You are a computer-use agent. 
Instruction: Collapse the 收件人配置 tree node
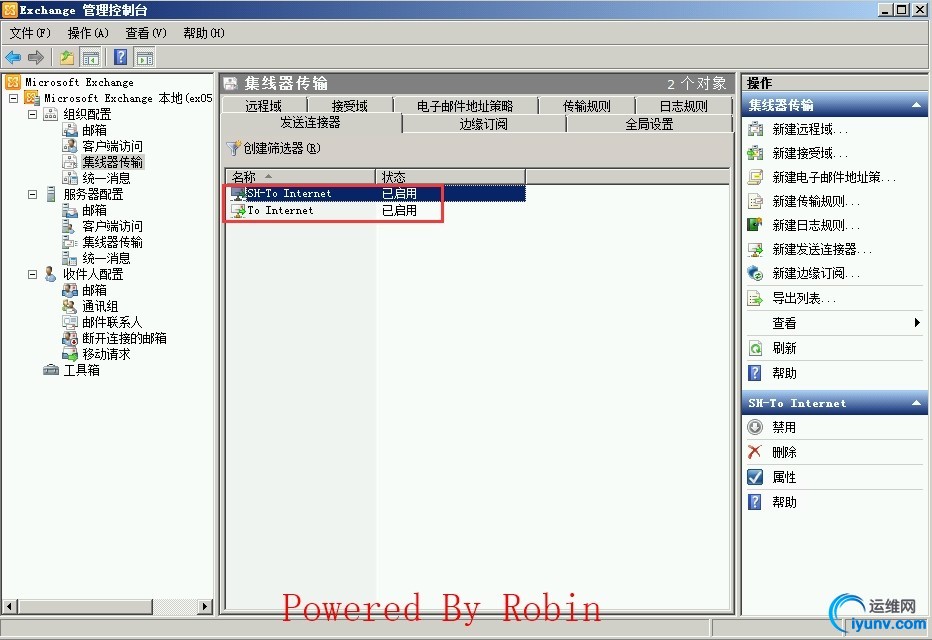point(33,274)
